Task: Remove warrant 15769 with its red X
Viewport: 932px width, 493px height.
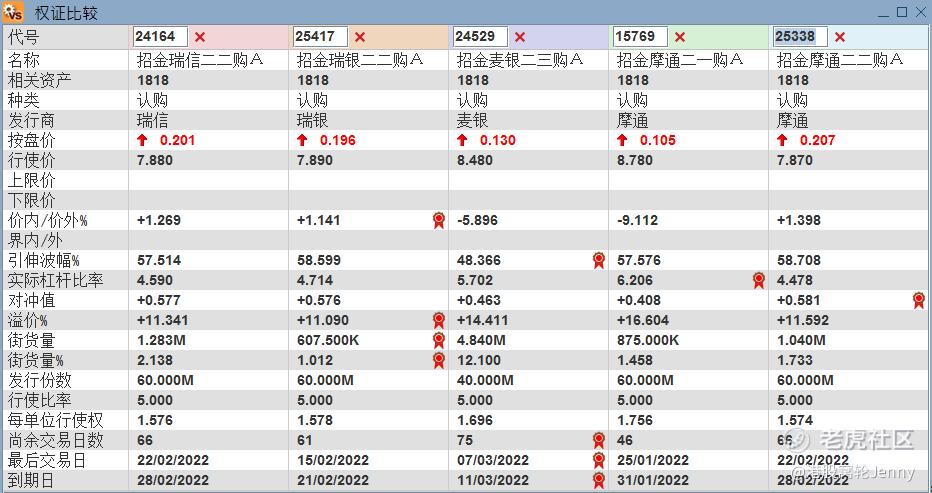Action: (x=680, y=37)
